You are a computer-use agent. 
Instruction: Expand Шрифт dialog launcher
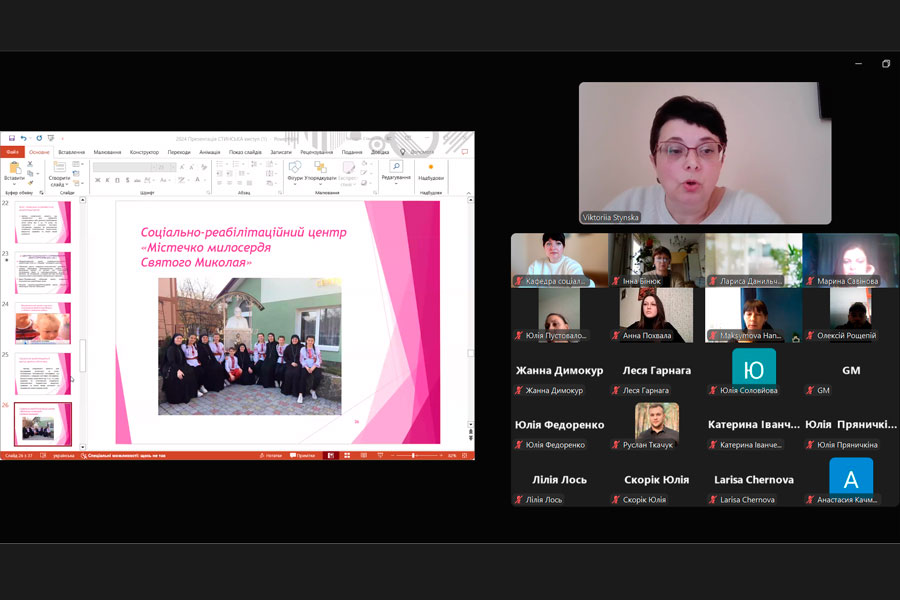(208, 193)
